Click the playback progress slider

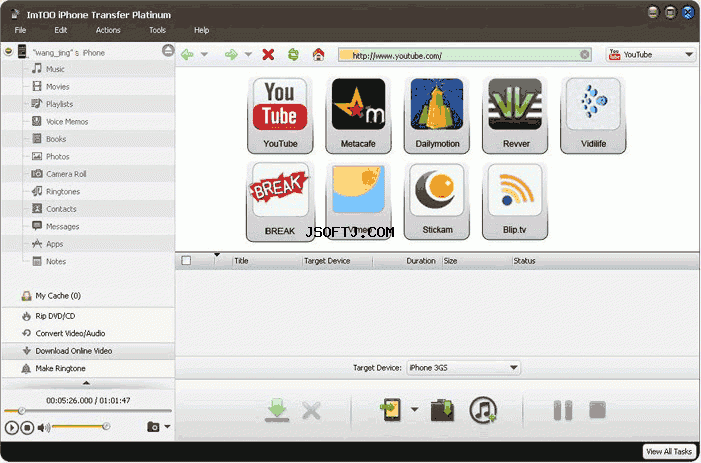tap(88, 411)
